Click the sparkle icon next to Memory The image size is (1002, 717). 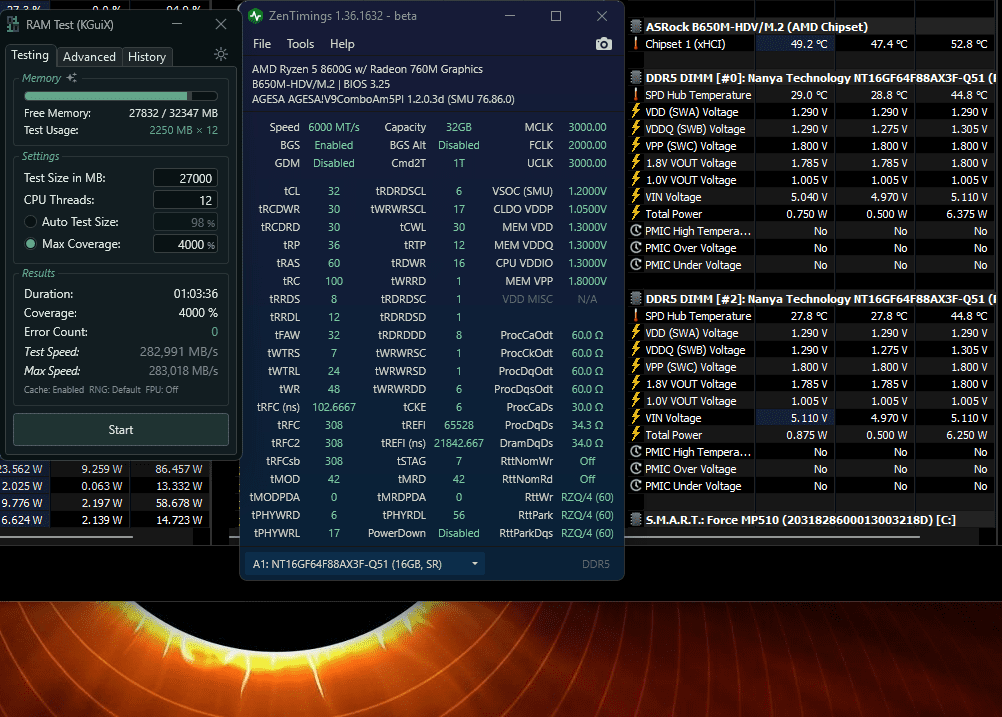pos(72,77)
